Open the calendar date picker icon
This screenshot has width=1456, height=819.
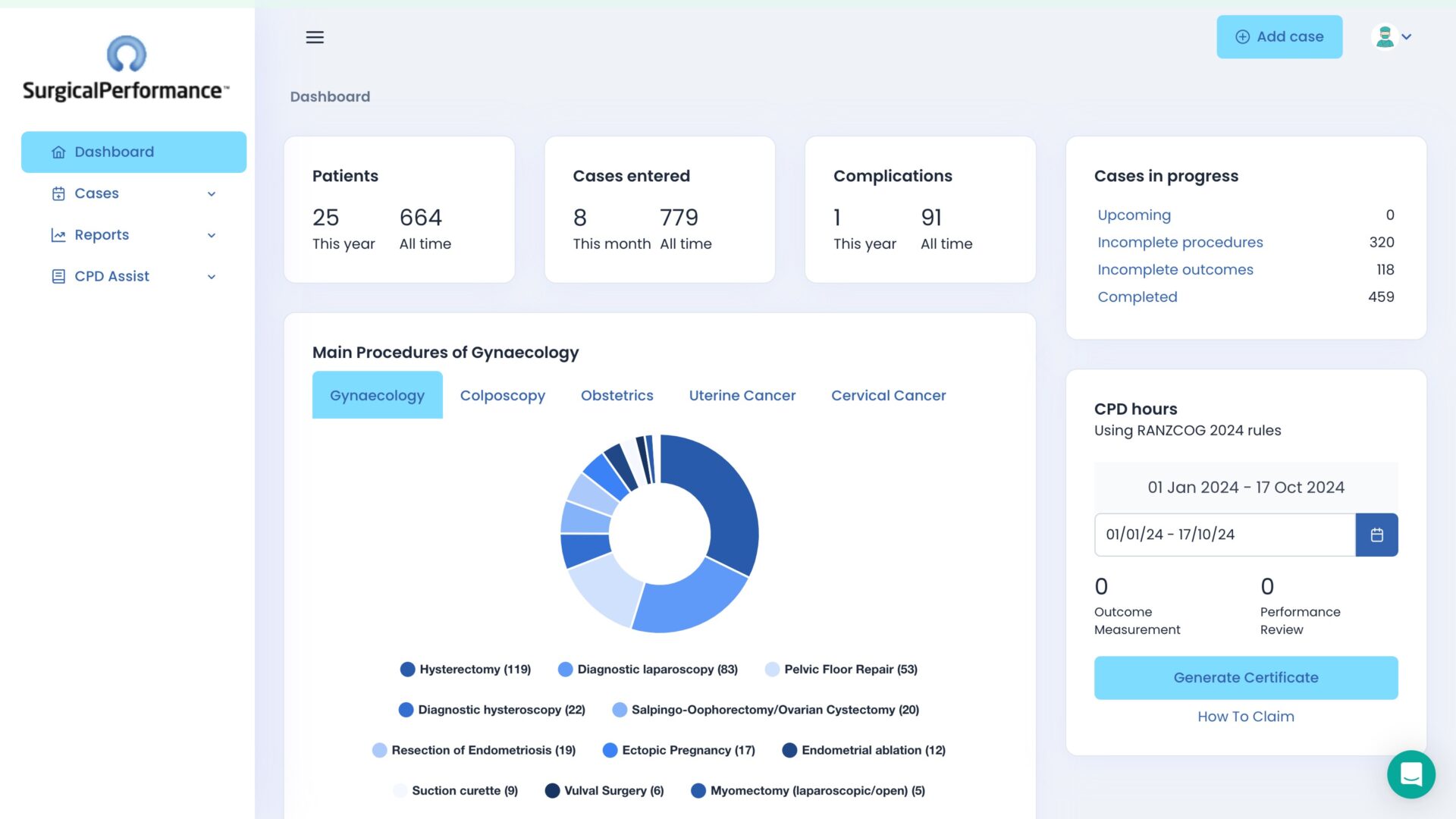tap(1376, 535)
